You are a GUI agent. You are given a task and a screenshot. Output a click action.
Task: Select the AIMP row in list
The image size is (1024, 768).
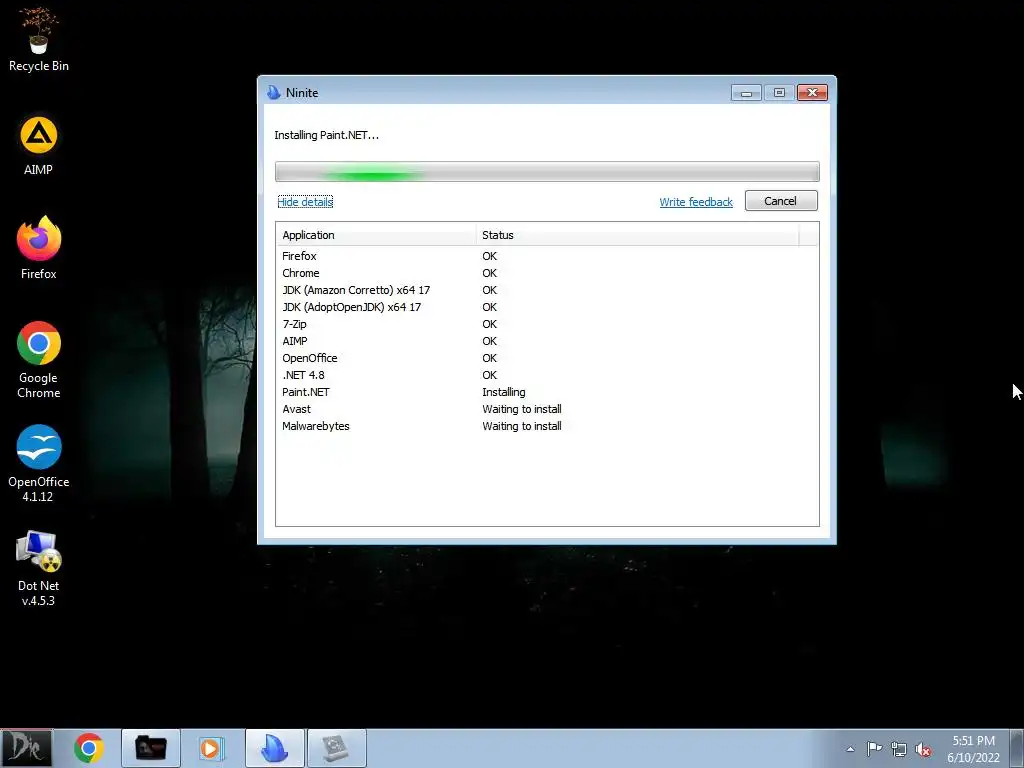click(x=547, y=341)
